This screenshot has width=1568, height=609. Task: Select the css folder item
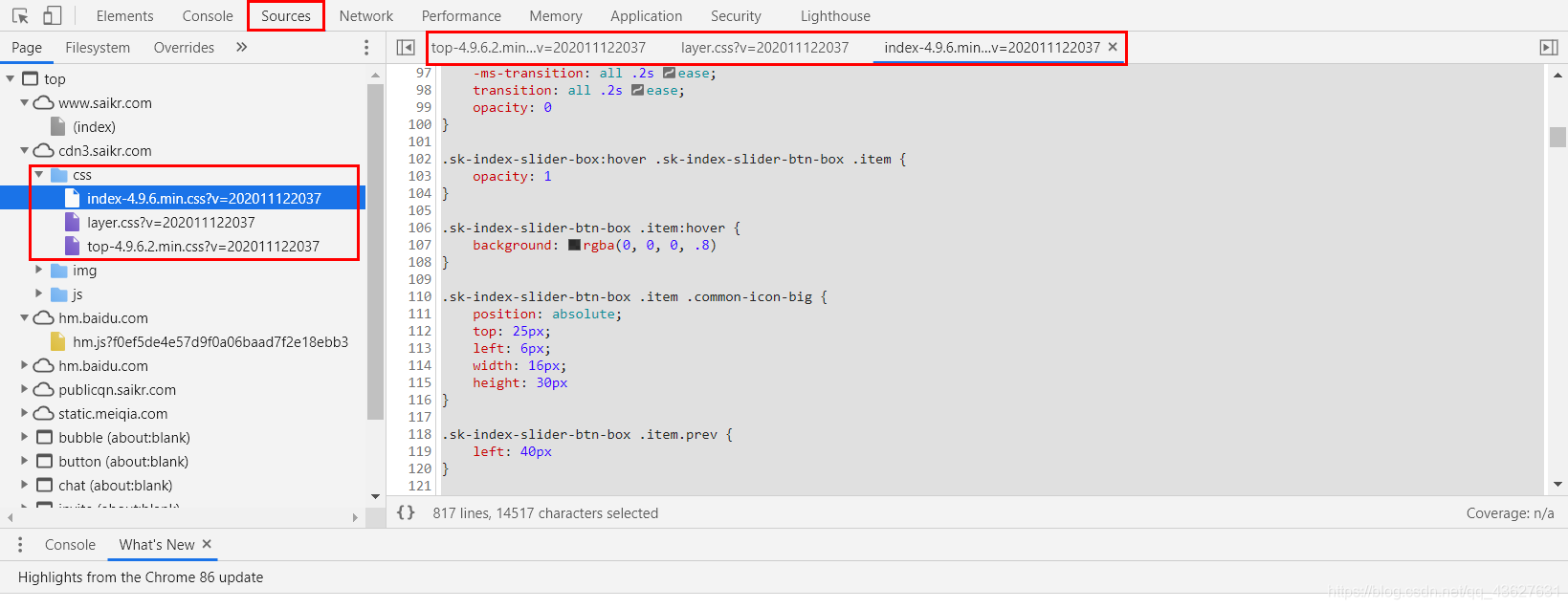81,175
